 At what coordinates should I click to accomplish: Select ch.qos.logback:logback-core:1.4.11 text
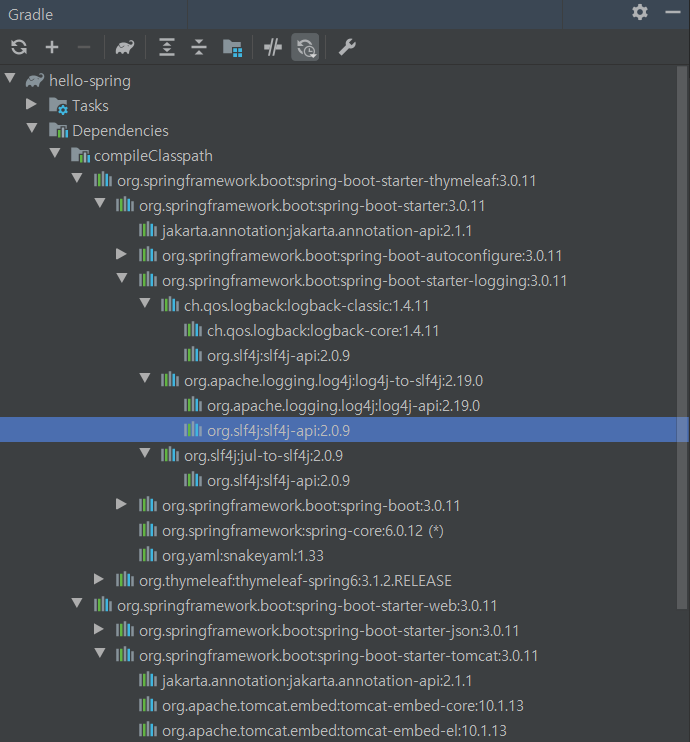(x=323, y=331)
